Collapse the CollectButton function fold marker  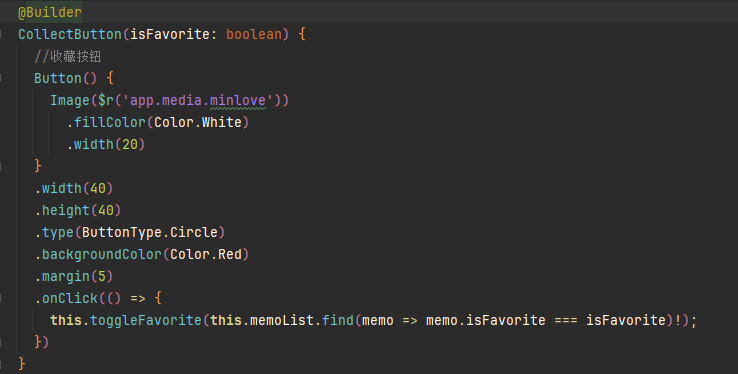(x=1, y=34)
